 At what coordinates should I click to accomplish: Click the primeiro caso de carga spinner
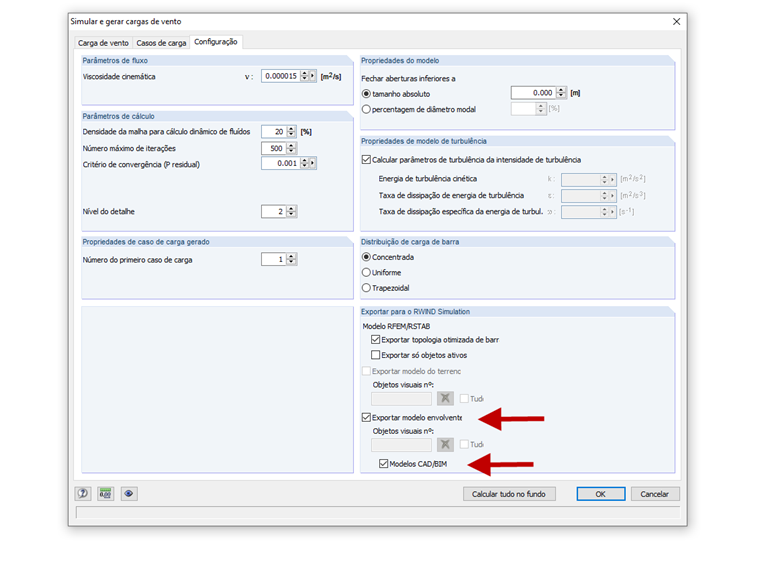[x=291, y=259]
